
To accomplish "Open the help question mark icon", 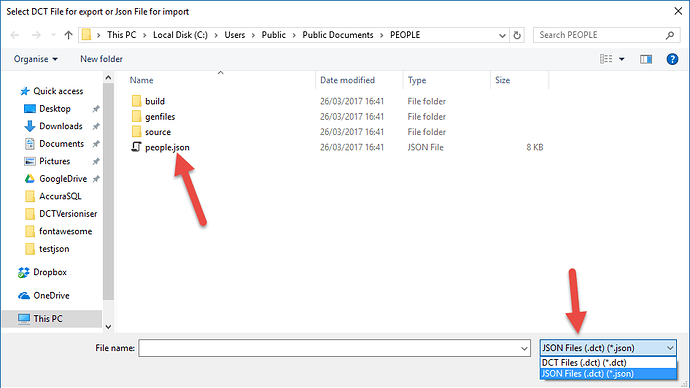I will pos(672,59).
